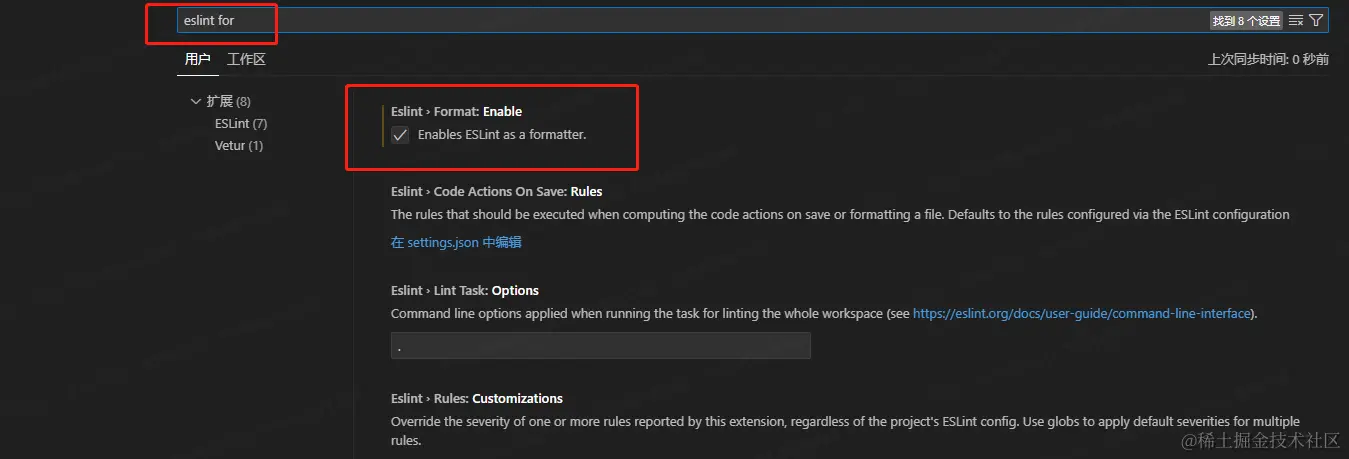The height and width of the screenshot is (459, 1349).
Task: Select the Rules: Customizations setting heading
Action: click(476, 398)
